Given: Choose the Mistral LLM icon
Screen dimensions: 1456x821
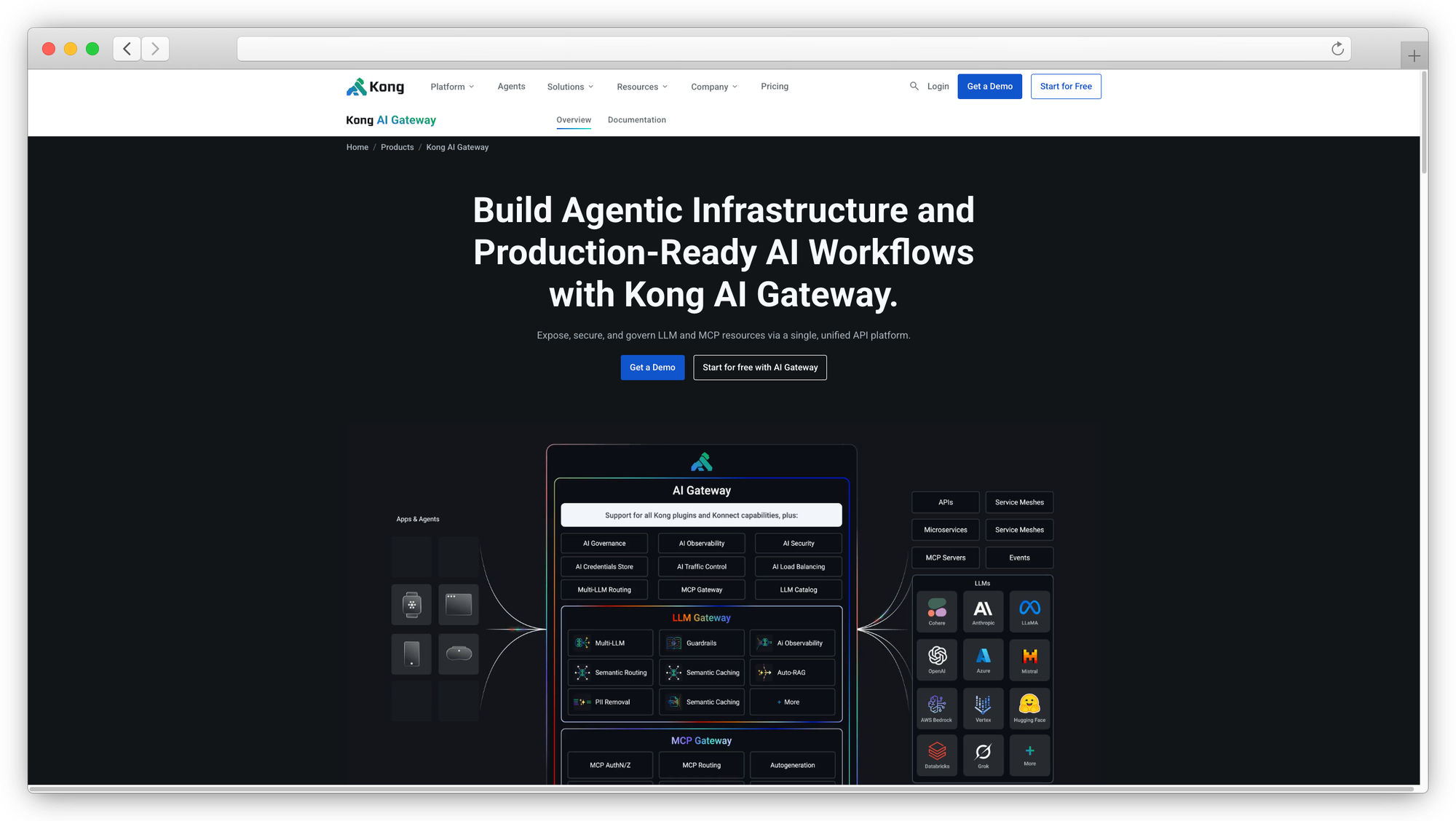Looking at the screenshot, I should click(1029, 659).
